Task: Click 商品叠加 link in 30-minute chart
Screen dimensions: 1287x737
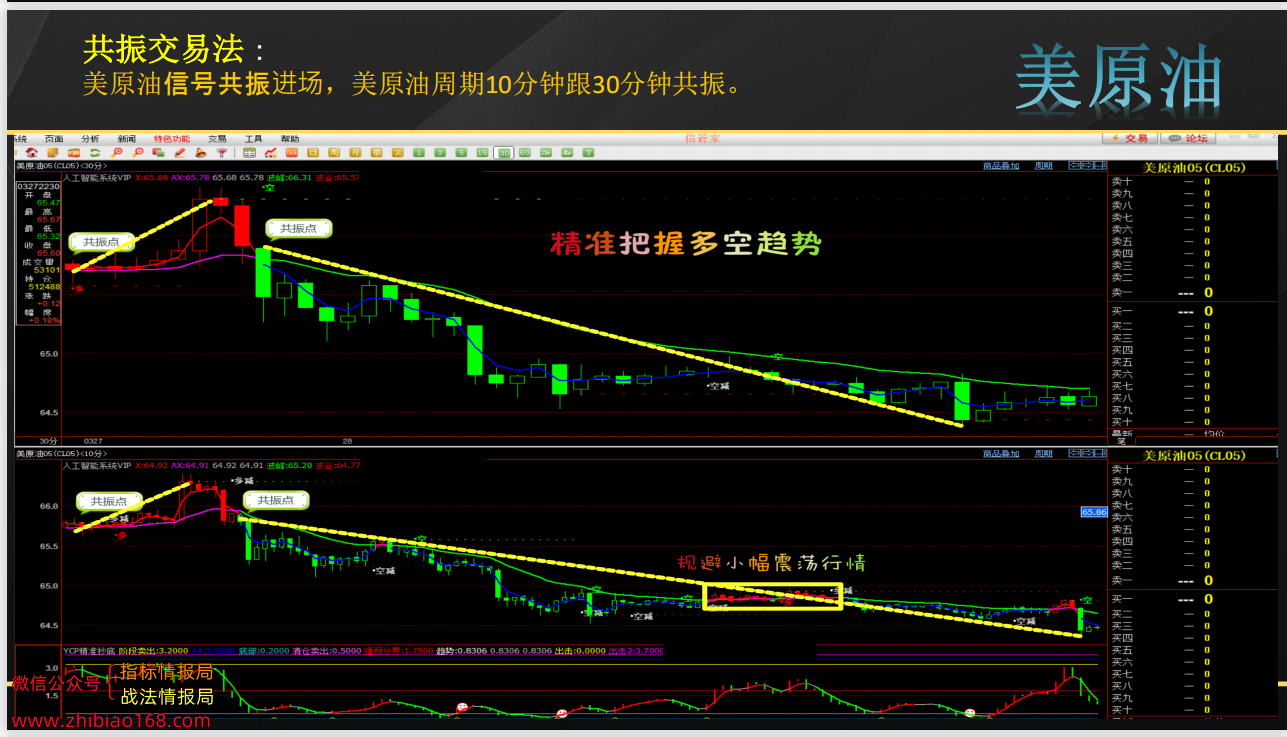Action: 1001,166
